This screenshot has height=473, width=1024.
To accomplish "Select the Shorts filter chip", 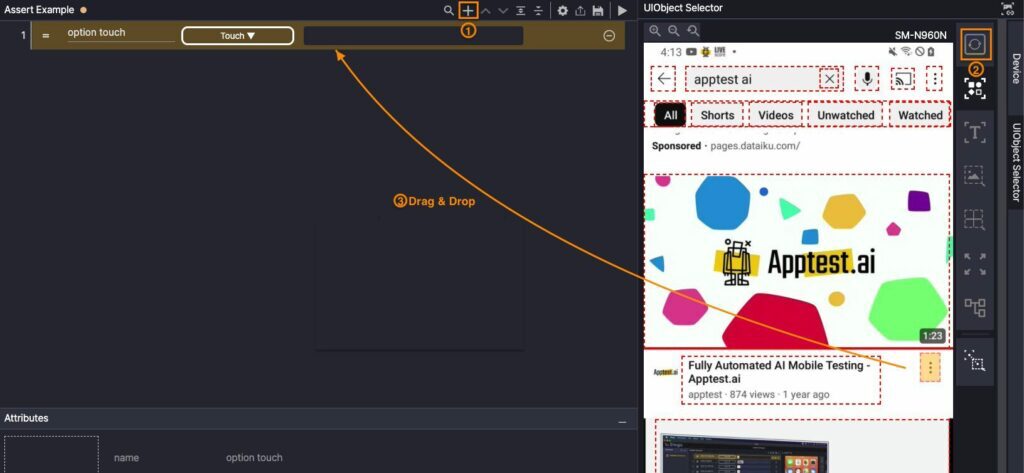I will point(717,115).
